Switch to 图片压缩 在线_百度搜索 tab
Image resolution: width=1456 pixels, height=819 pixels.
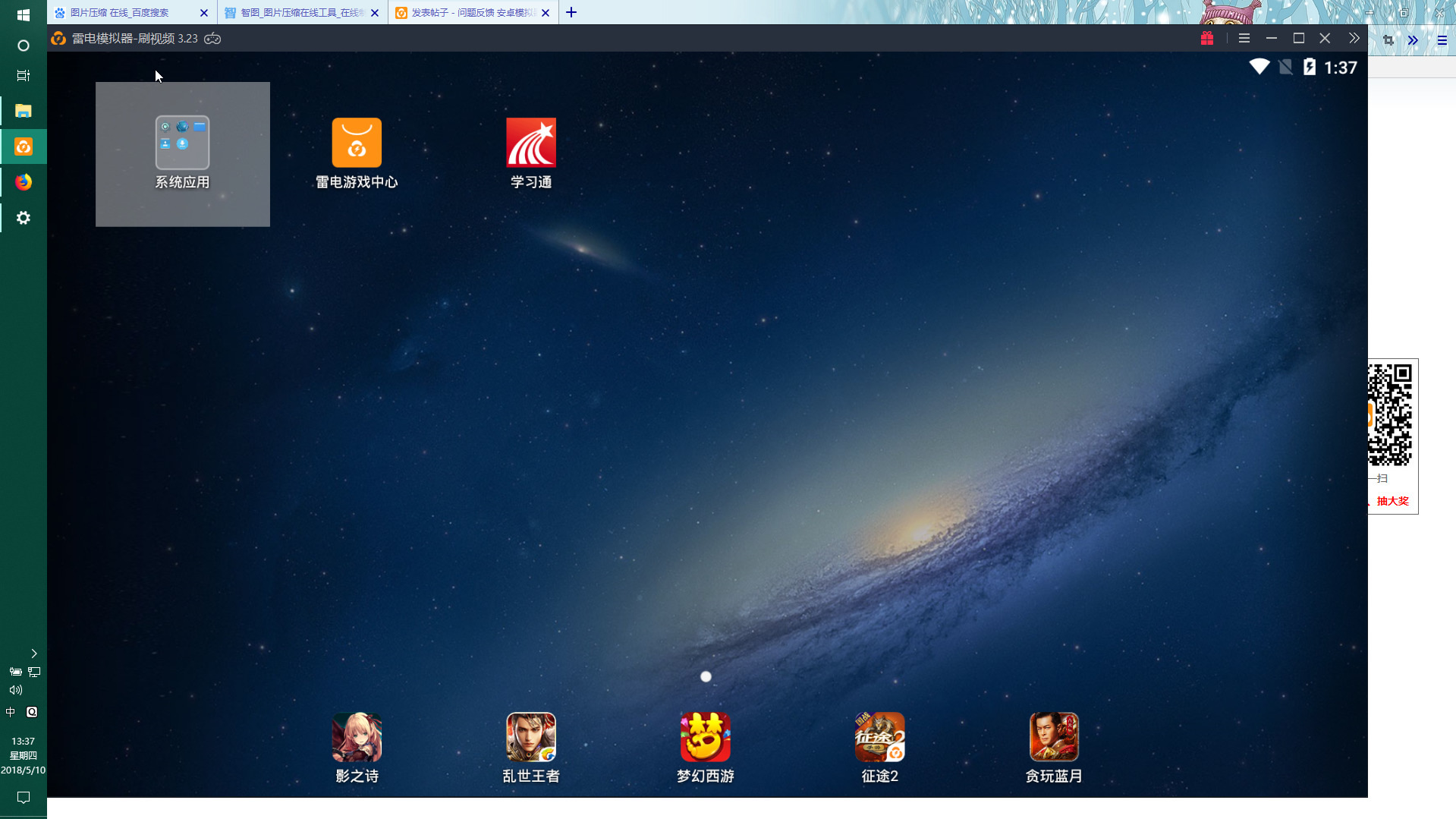tap(121, 13)
